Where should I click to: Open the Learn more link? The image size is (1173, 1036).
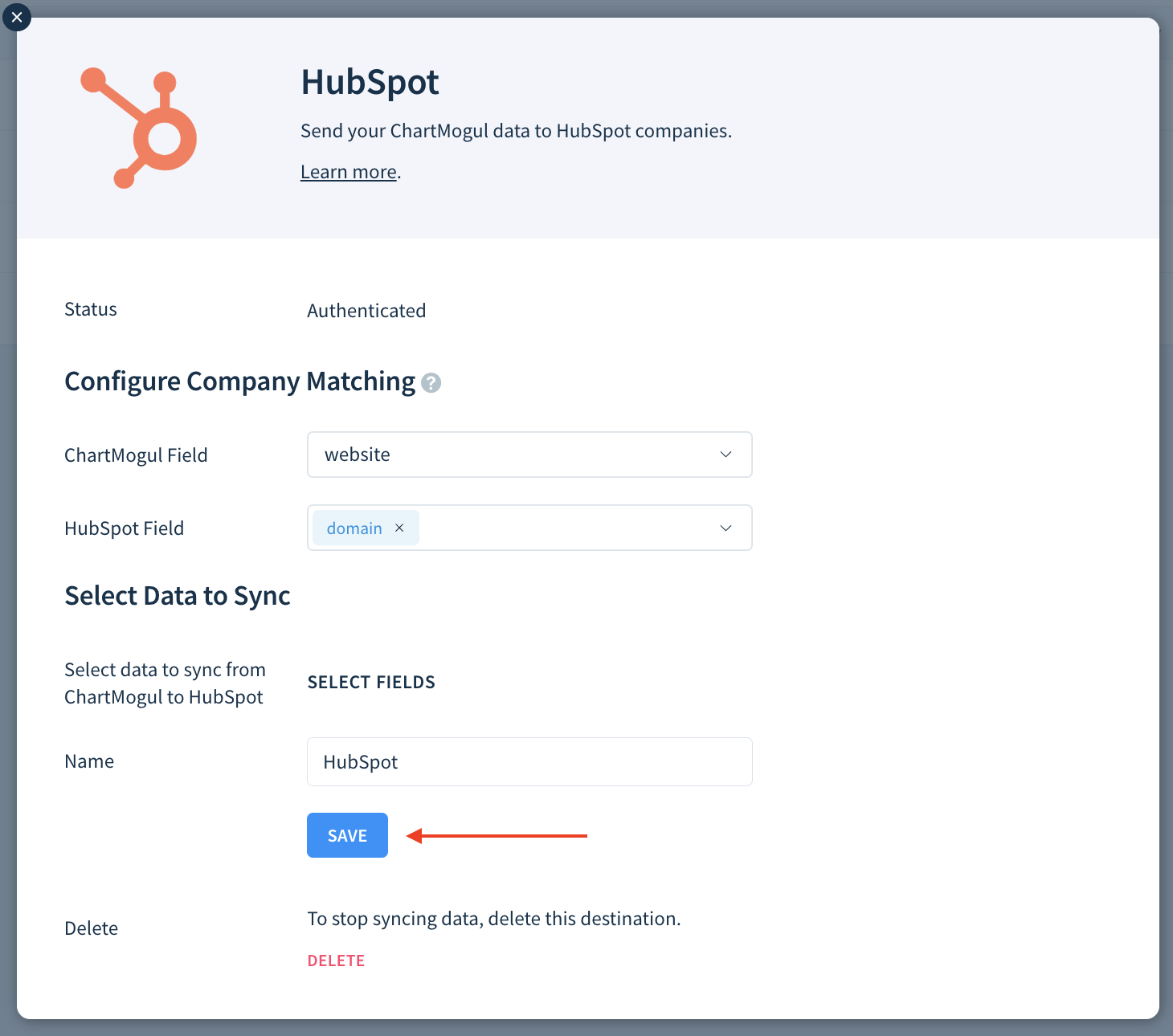click(x=349, y=172)
